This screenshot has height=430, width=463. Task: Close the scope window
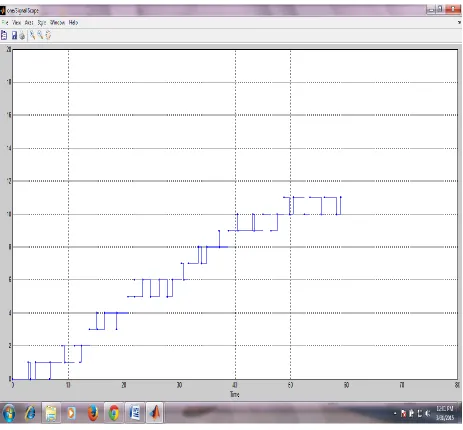coord(453,10)
